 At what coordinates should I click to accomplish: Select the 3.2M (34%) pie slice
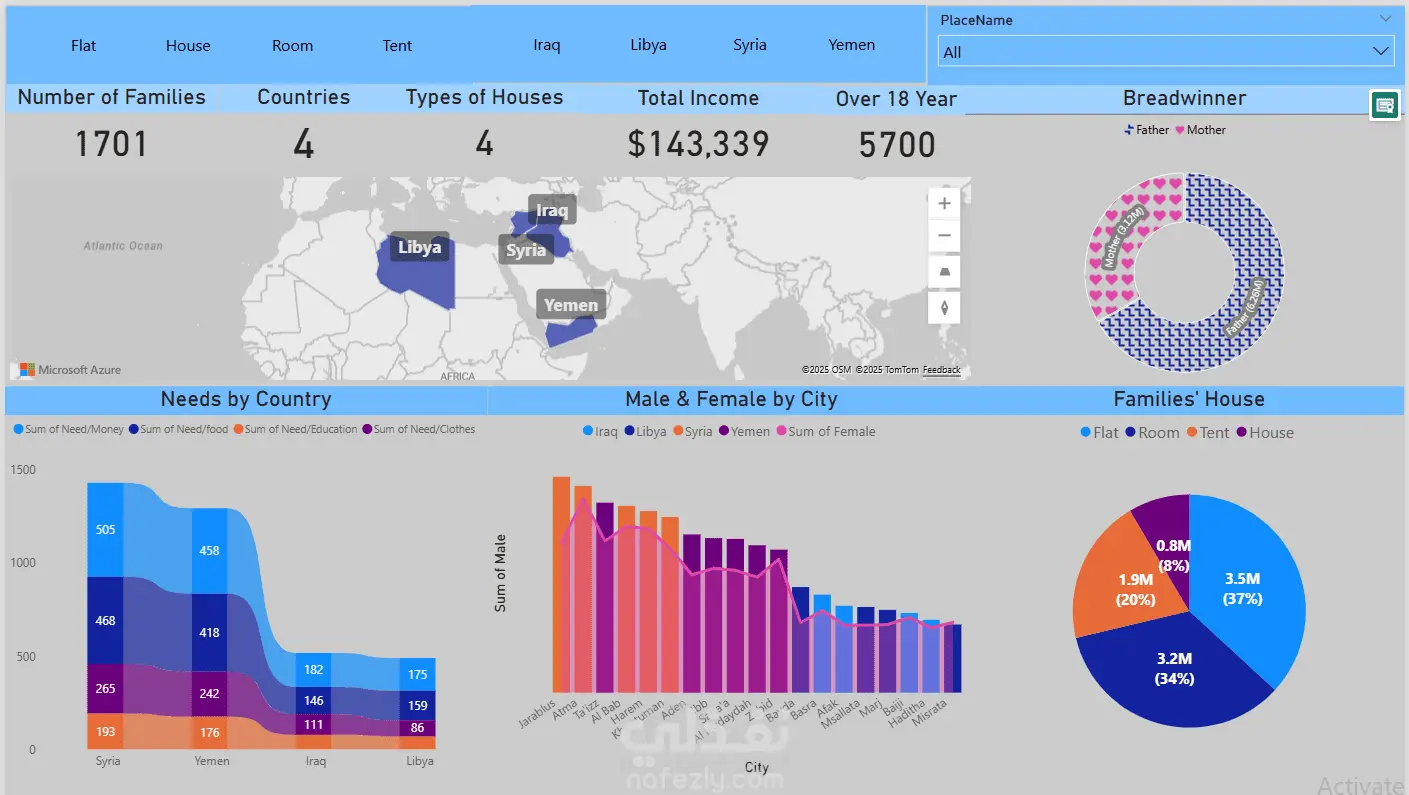pyautogui.click(x=1175, y=670)
